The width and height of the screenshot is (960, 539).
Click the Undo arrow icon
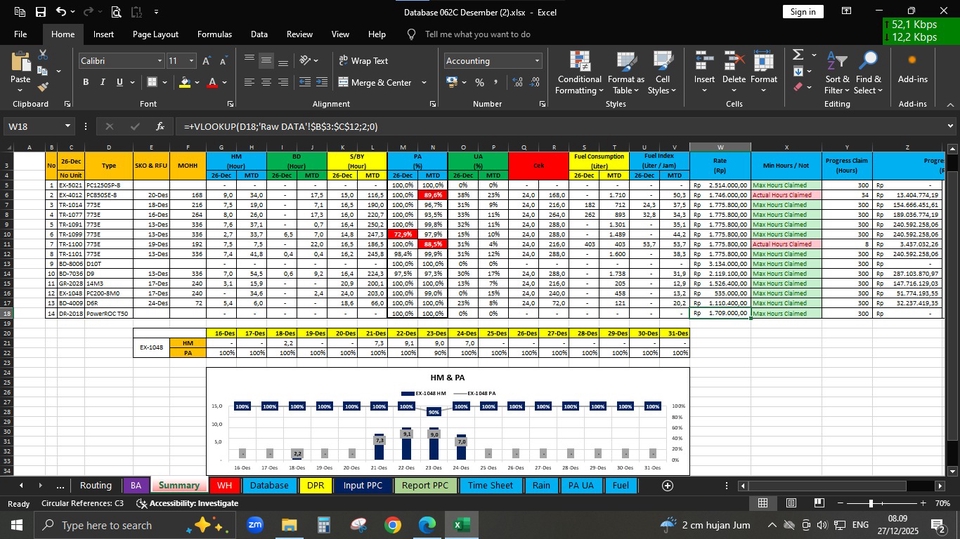pyautogui.click(x=61, y=12)
